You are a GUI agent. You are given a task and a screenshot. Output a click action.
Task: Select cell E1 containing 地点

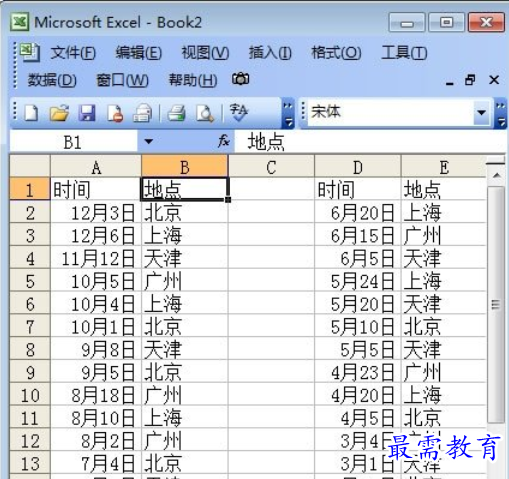444,189
